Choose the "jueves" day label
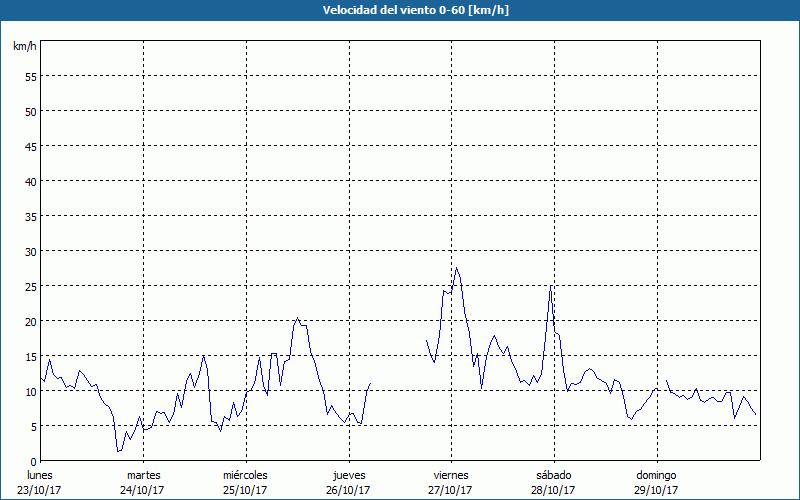The width and height of the screenshot is (800, 500). click(348, 475)
